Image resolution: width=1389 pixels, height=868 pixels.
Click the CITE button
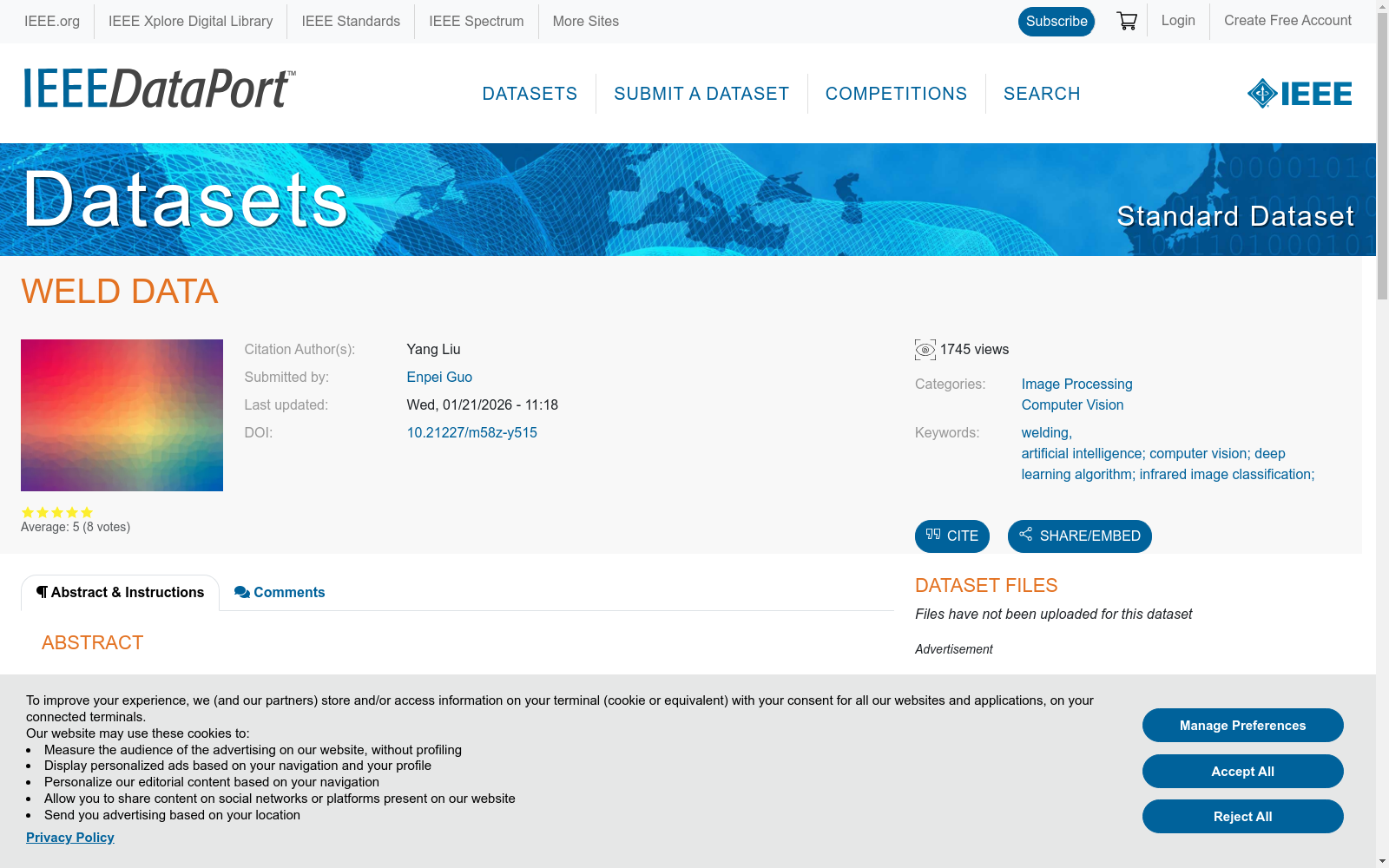(x=952, y=536)
